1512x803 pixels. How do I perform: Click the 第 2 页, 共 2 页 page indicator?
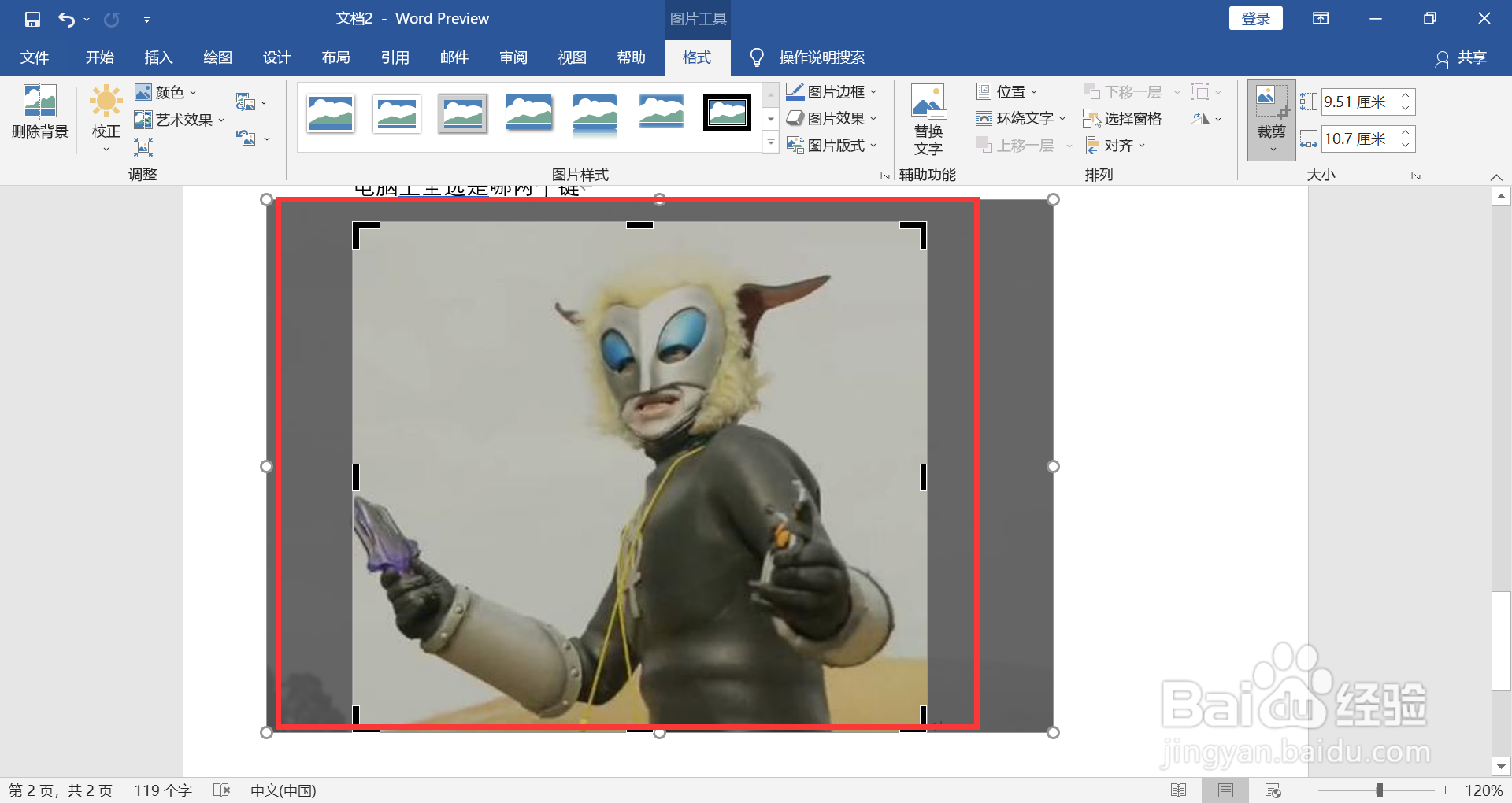61,790
